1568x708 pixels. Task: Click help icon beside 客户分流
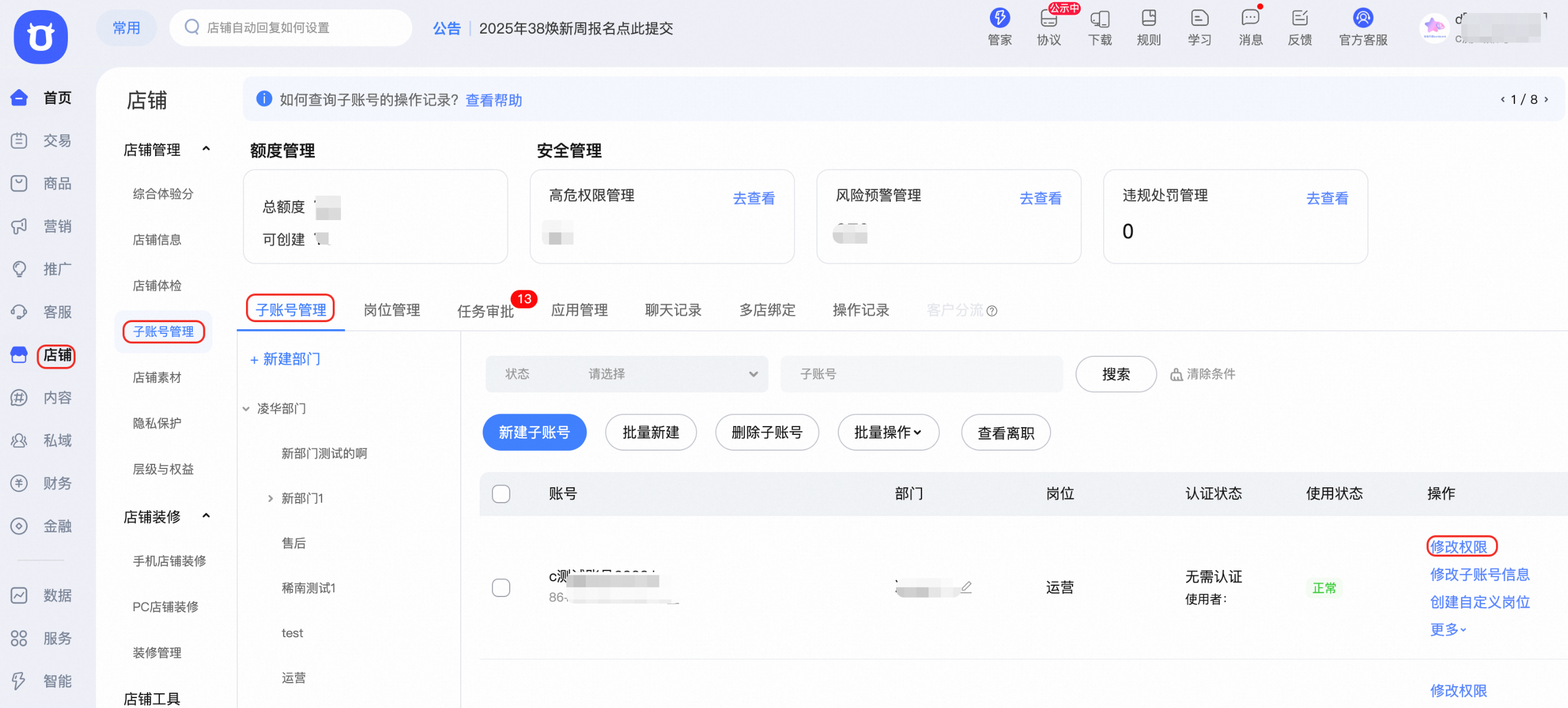992,311
